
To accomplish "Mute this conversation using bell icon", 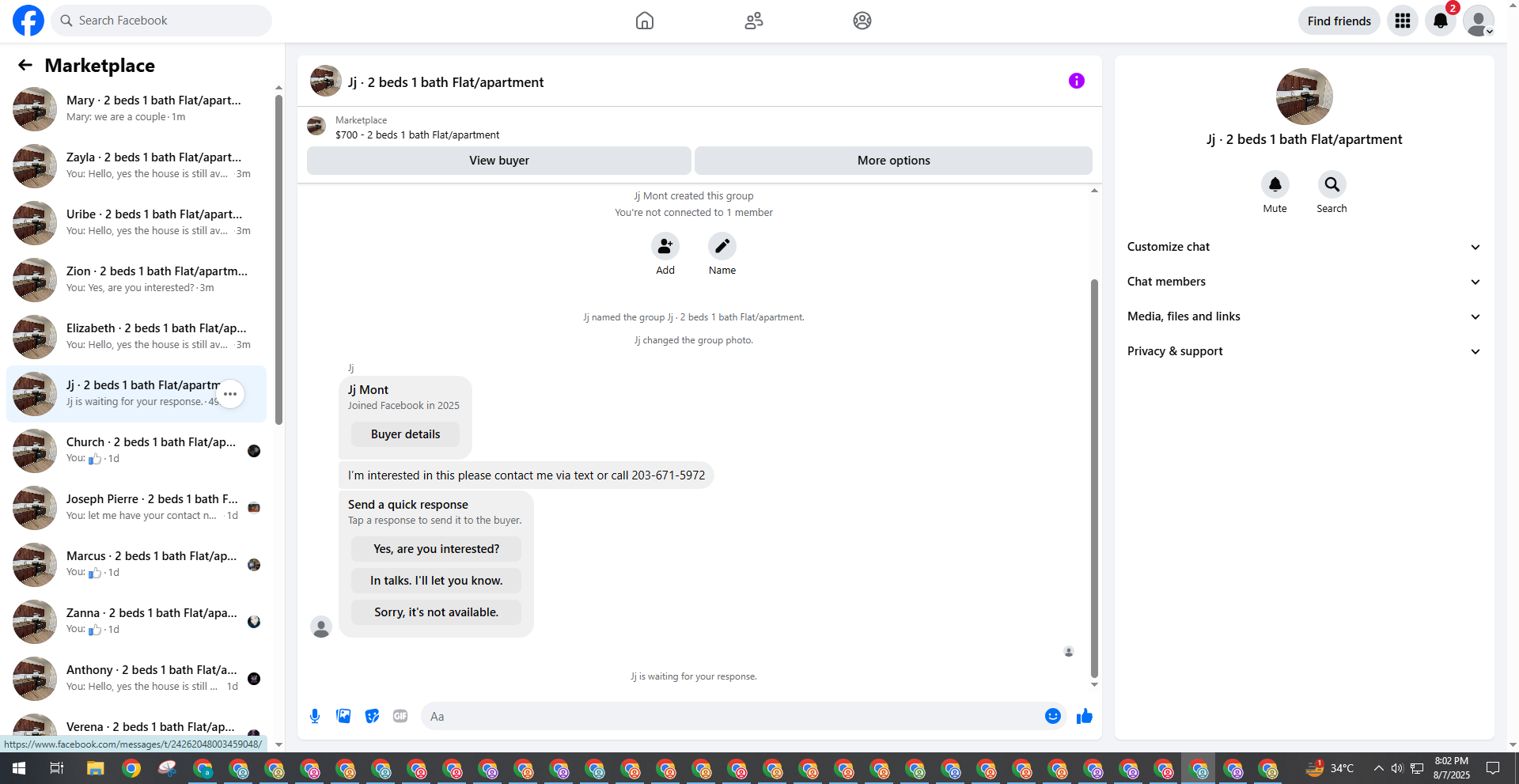I will pyautogui.click(x=1275, y=184).
